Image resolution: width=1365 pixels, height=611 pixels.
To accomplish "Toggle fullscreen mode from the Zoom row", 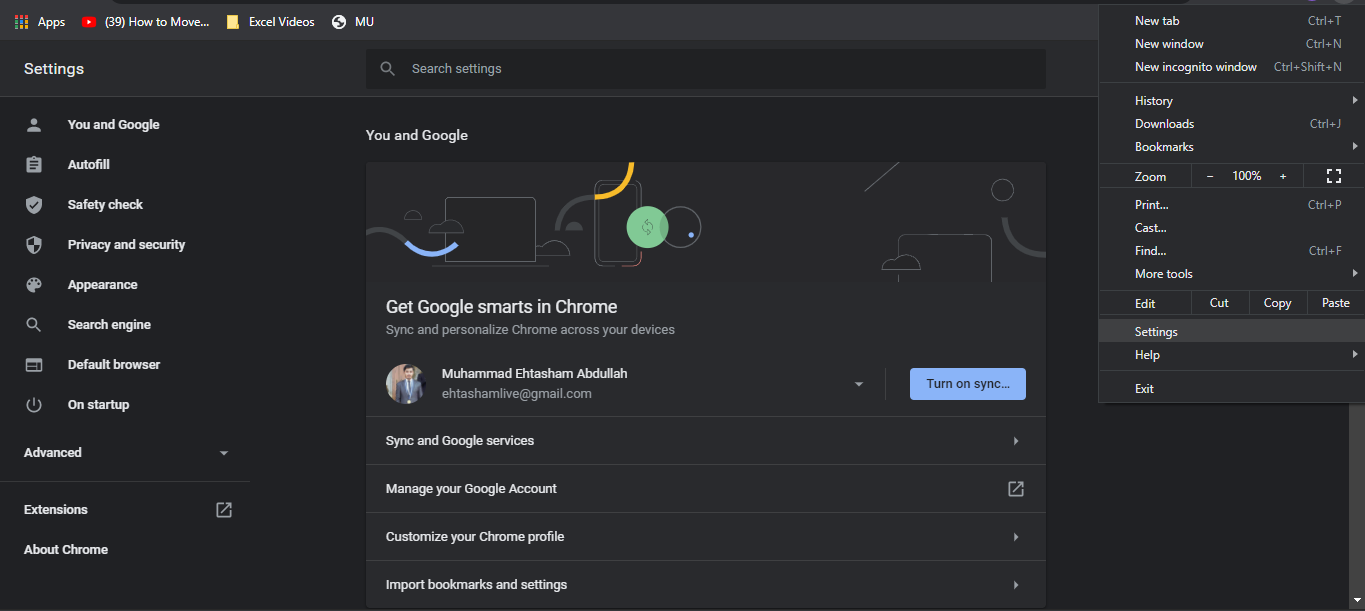I will (x=1333, y=176).
